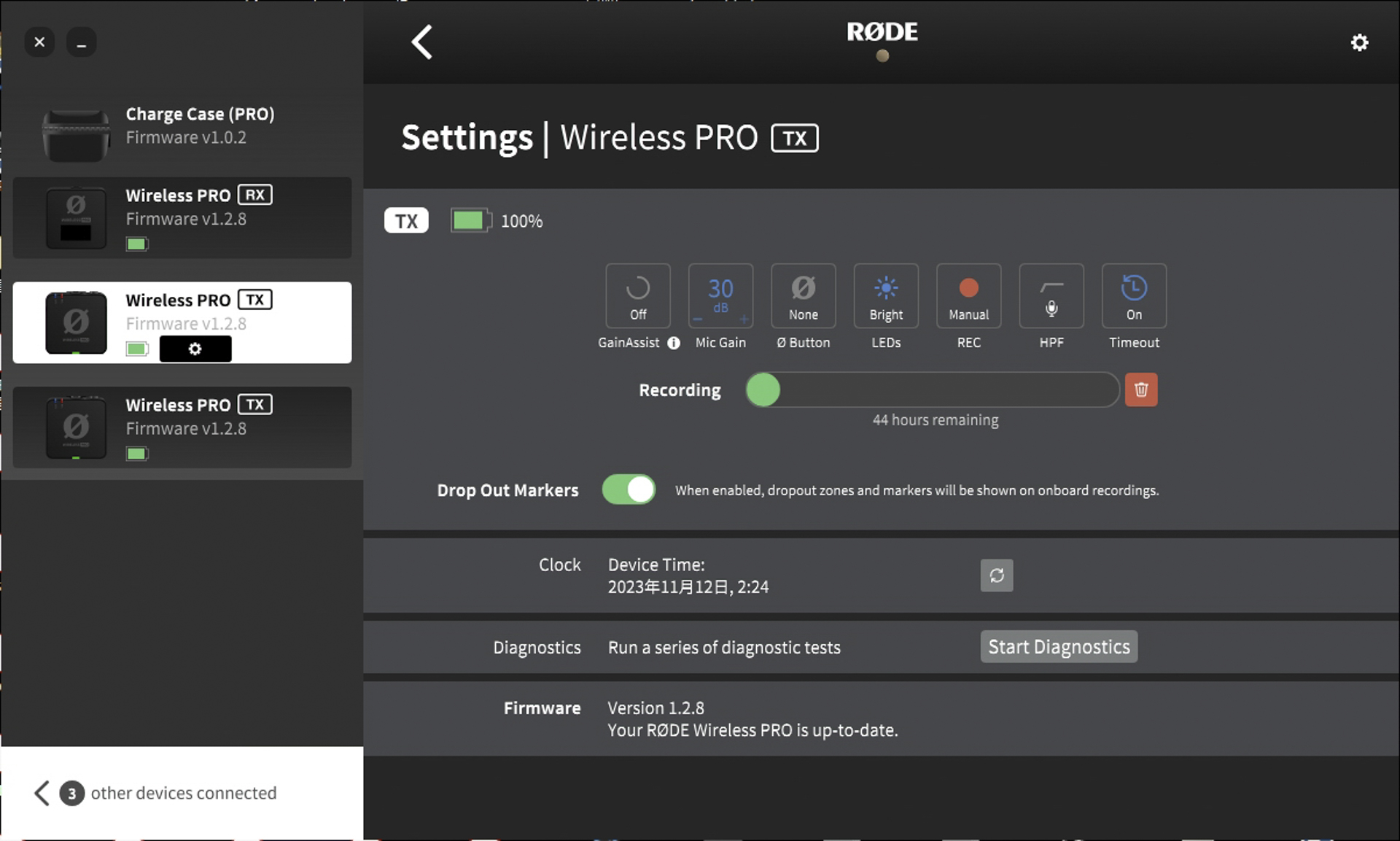Viewport: 1400px width, 841px height.
Task: Open the app settings gear at top right
Action: (x=1358, y=42)
